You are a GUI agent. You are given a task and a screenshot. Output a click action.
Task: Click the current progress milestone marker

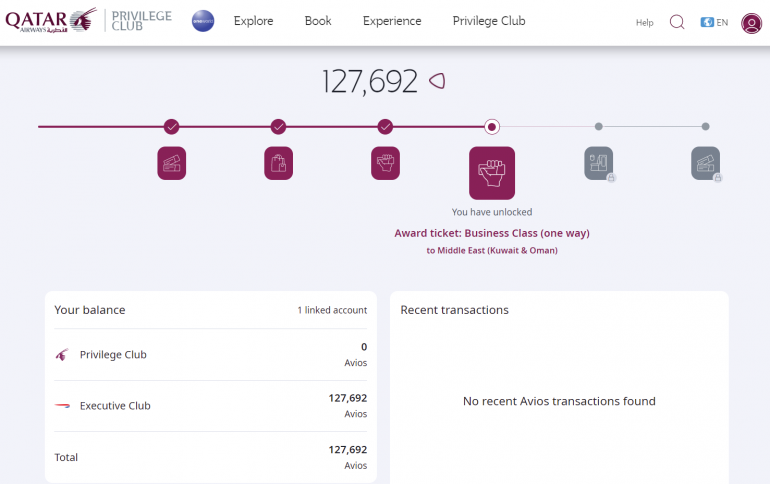click(492, 127)
